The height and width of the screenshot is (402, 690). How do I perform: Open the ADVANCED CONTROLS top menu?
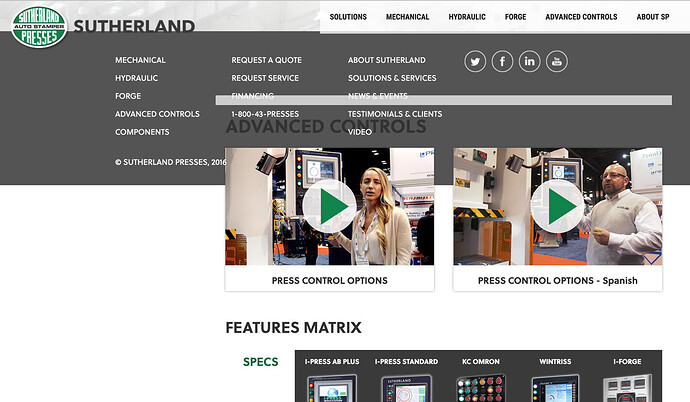pos(581,17)
